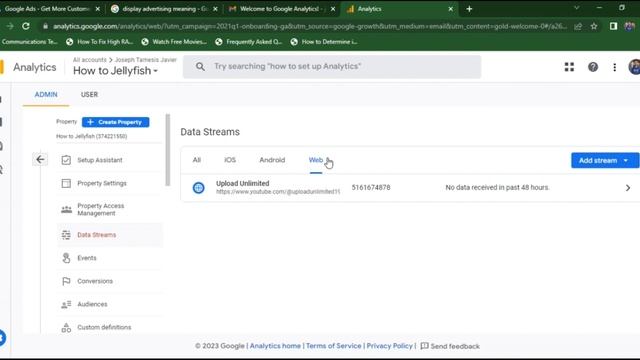Open the Help question mark icon
The width and height of the screenshot is (640, 360).
click(x=593, y=67)
